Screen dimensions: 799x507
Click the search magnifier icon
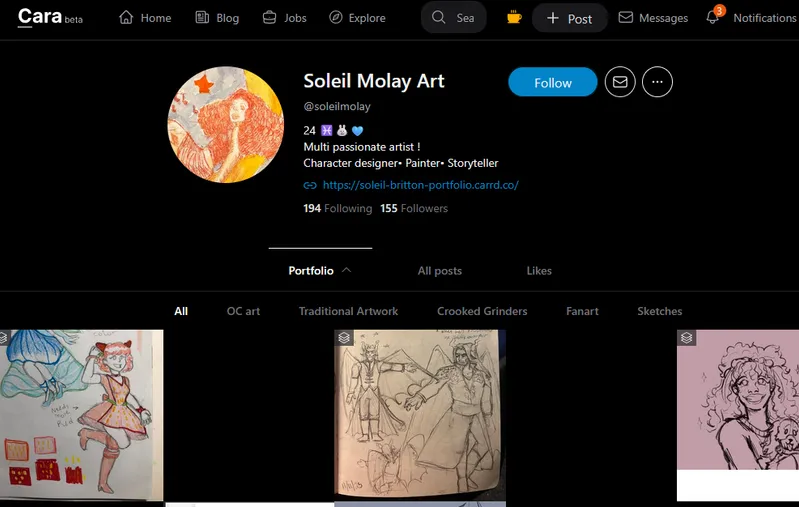tap(438, 18)
